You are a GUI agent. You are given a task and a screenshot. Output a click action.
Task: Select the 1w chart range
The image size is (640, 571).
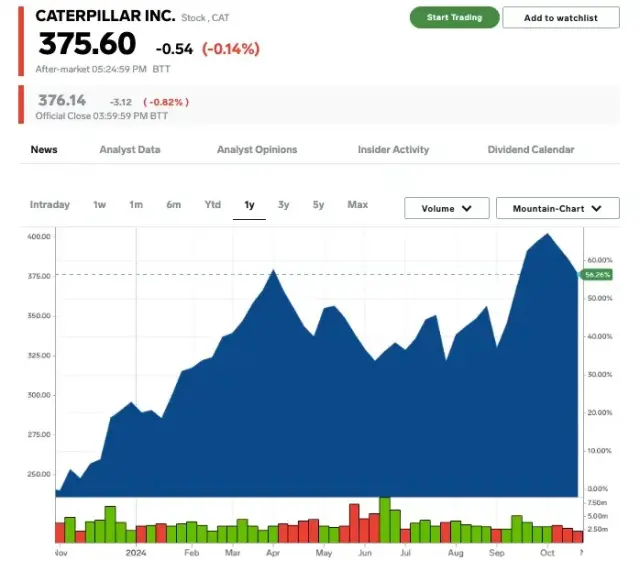point(100,205)
